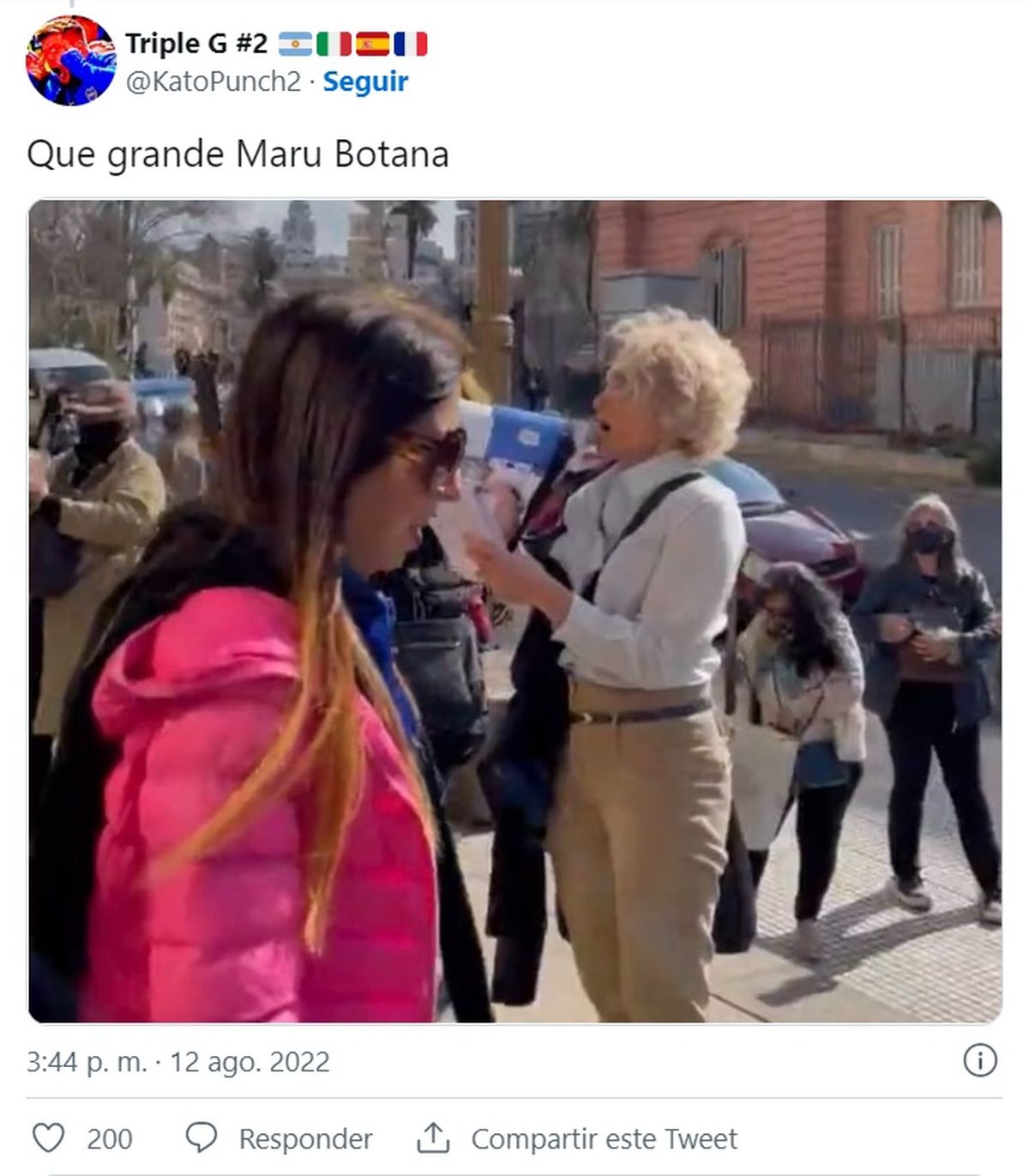
Task: Like the tweet with the heart icon
Action: [48, 1138]
